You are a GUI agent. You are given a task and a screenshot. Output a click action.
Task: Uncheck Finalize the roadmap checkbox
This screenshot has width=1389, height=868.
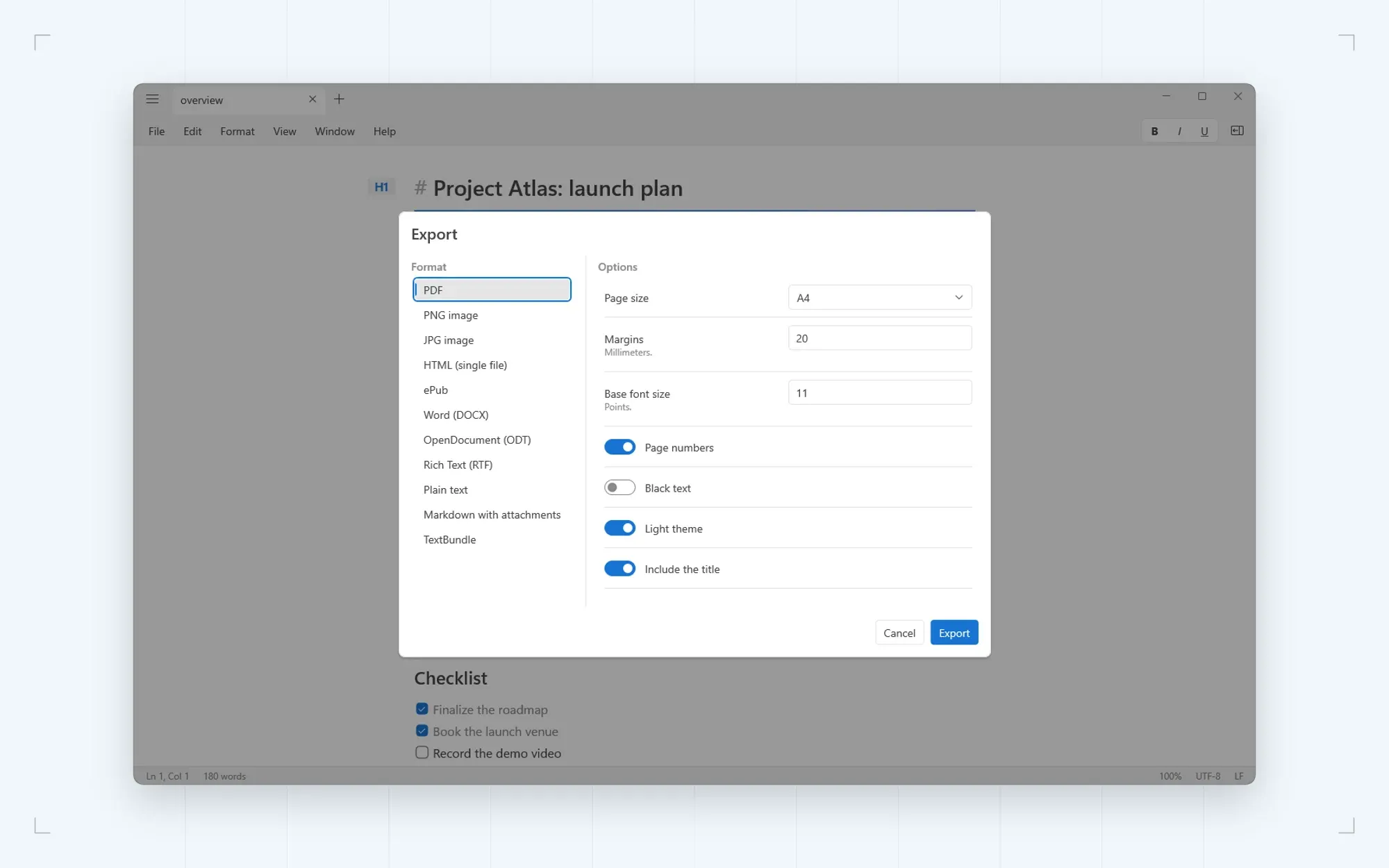coord(422,709)
